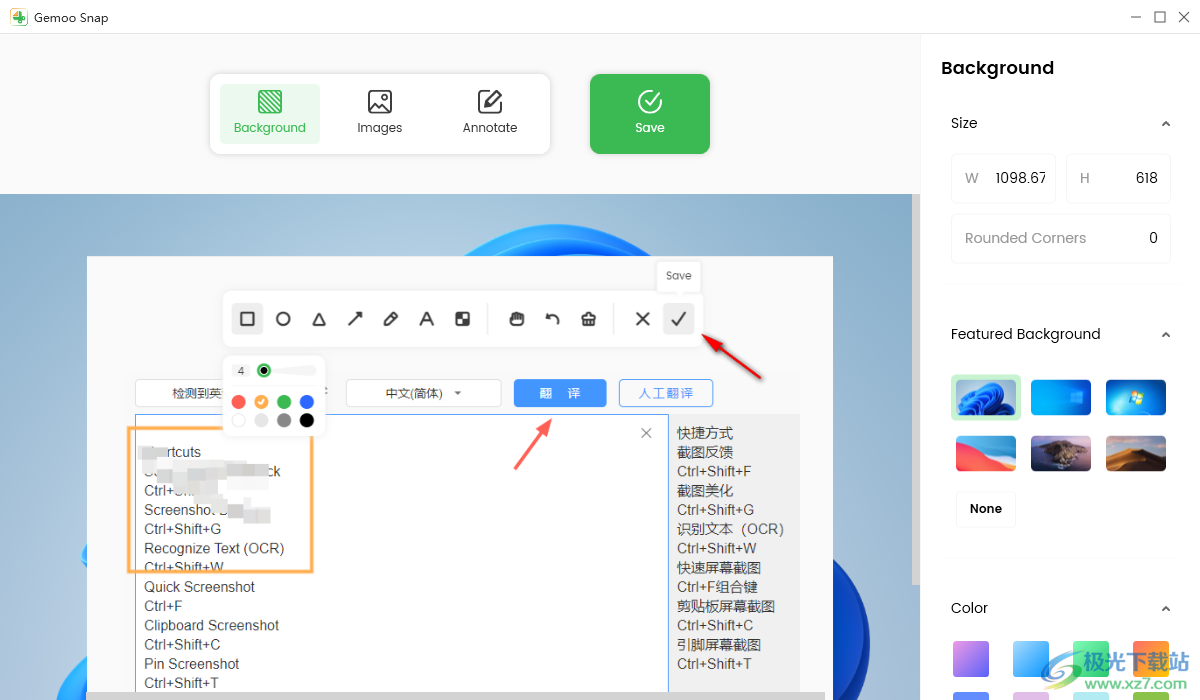Pick the orange checked stroke color
The height and width of the screenshot is (700, 1200).
pos(261,402)
